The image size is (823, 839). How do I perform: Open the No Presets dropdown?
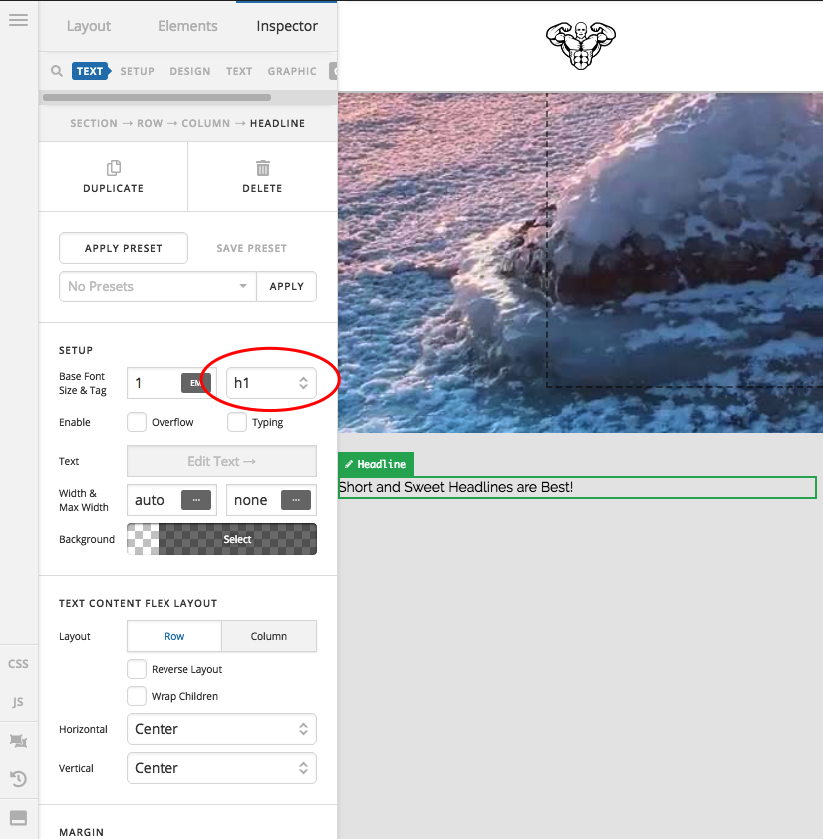158,287
